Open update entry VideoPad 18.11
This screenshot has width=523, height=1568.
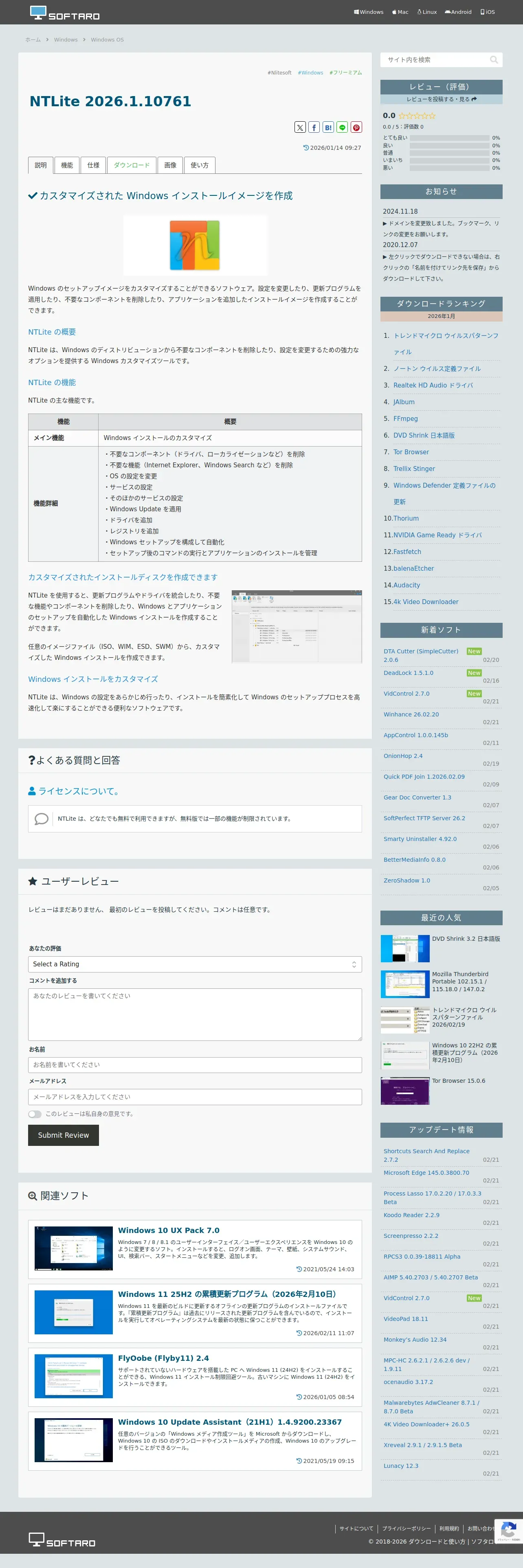tap(406, 1319)
